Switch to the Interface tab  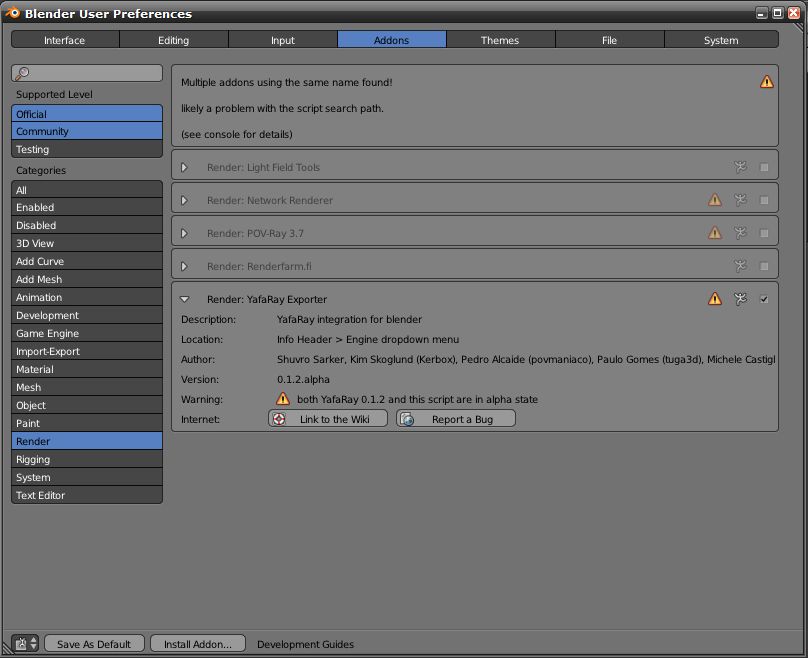65,40
